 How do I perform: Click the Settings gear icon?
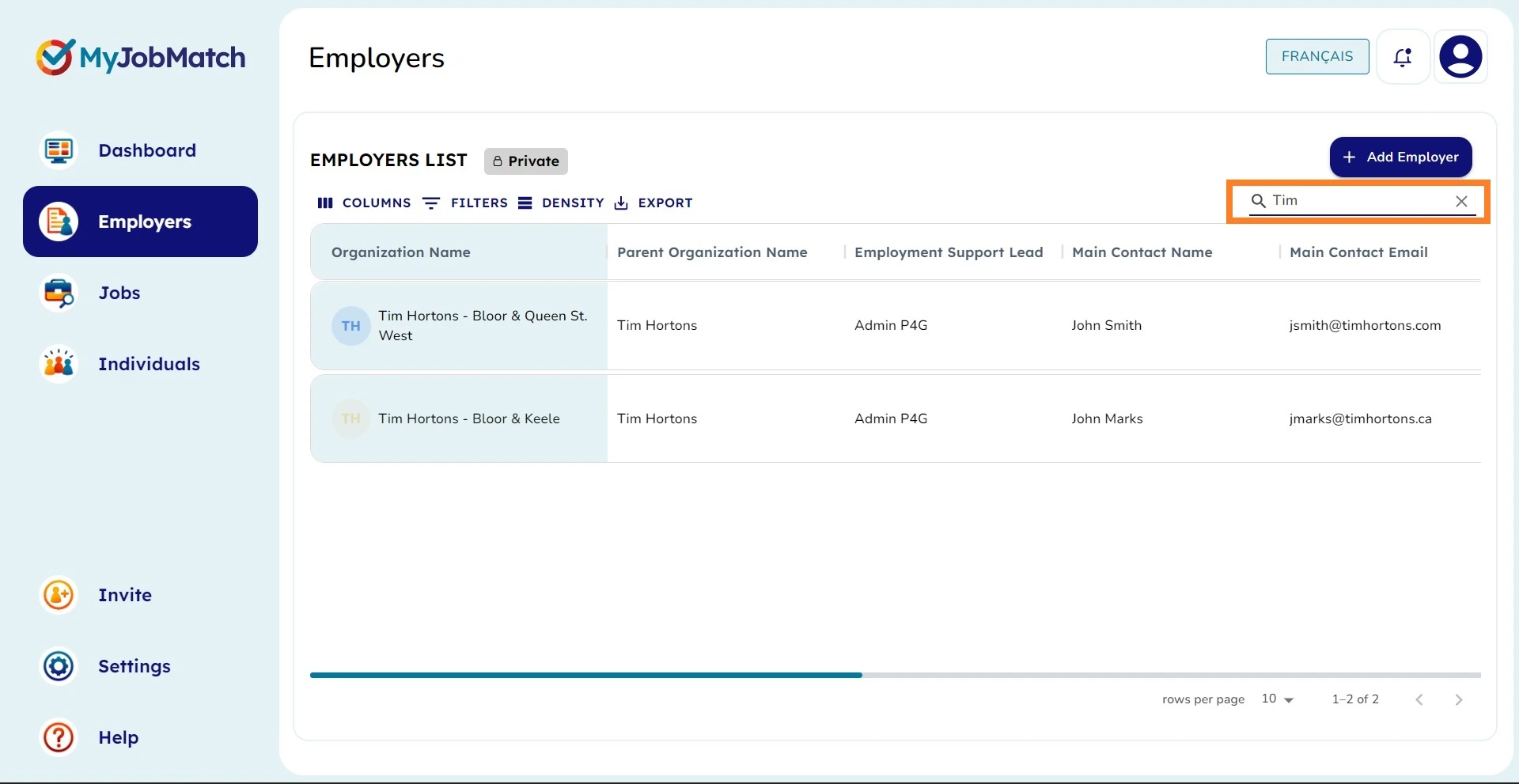coord(59,666)
